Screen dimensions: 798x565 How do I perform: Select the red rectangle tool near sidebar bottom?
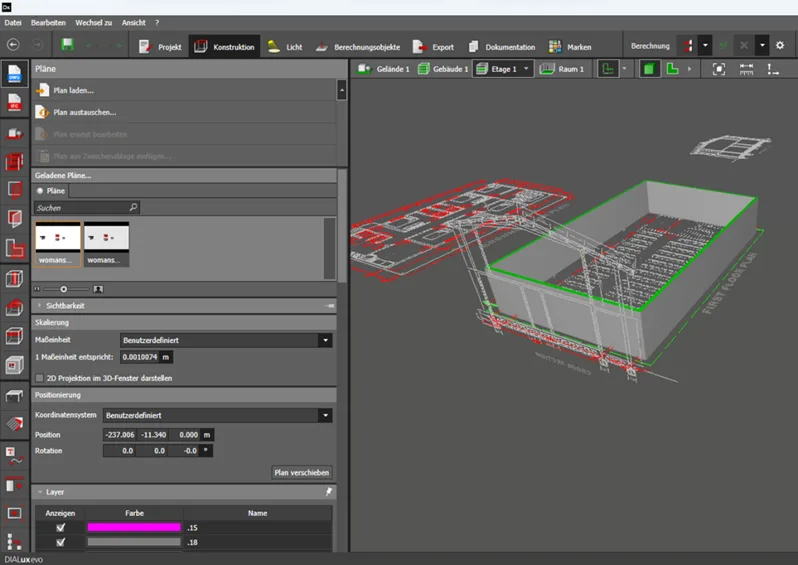(14, 513)
